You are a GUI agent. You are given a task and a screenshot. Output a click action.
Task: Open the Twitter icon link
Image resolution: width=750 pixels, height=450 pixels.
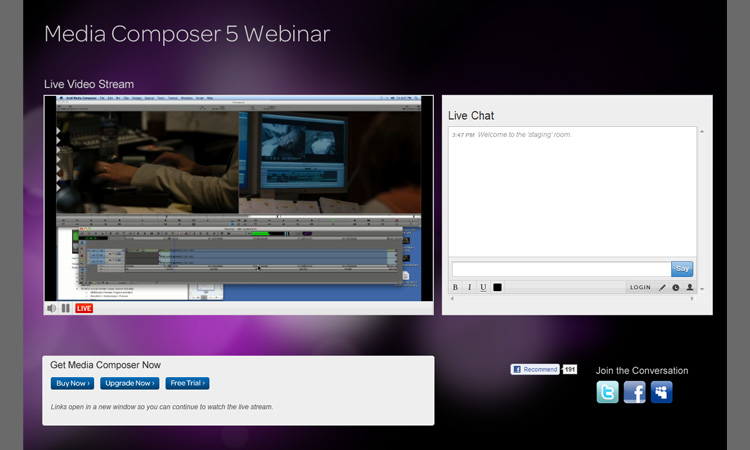click(x=607, y=392)
